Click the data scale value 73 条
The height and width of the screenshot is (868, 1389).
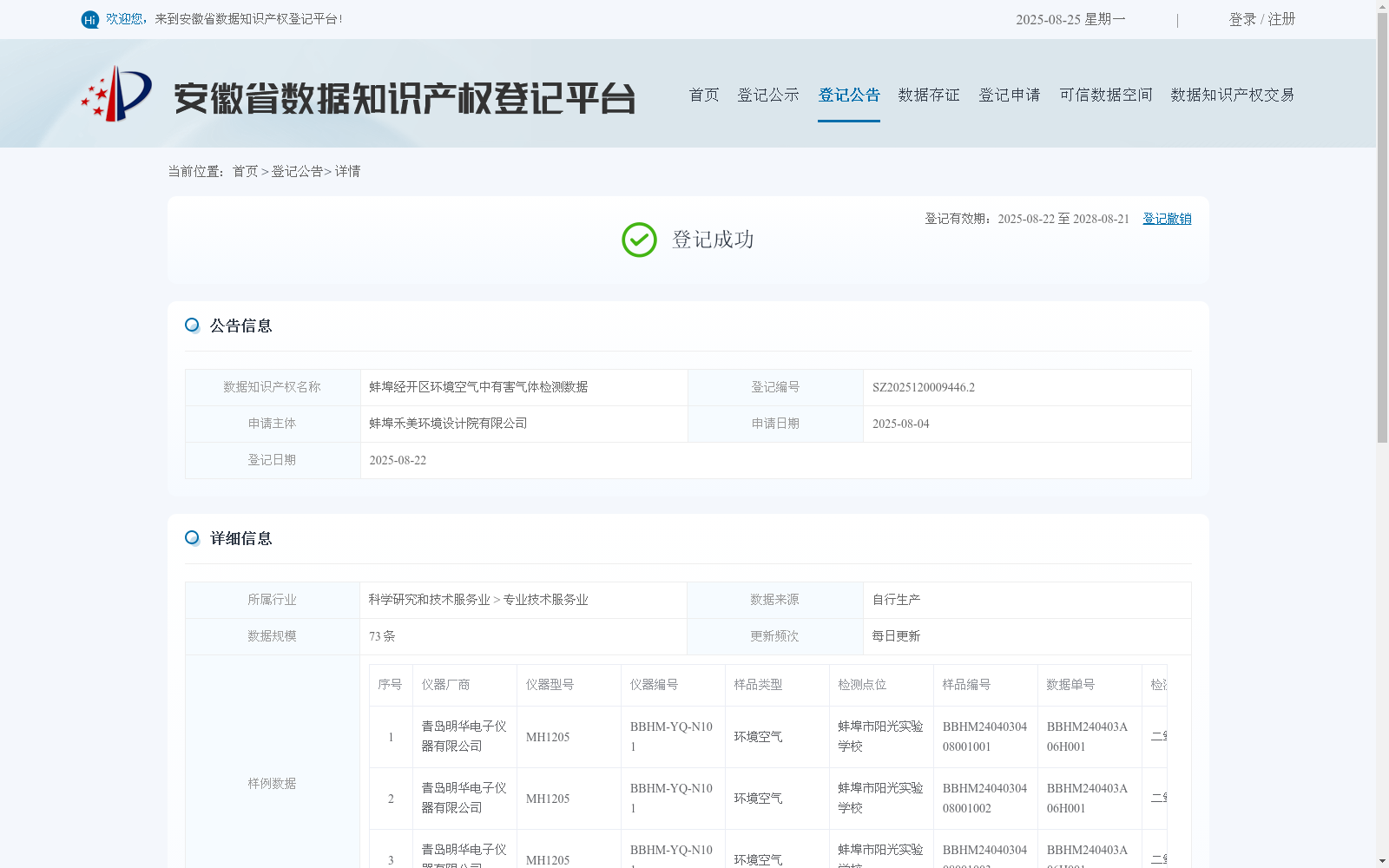click(382, 636)
